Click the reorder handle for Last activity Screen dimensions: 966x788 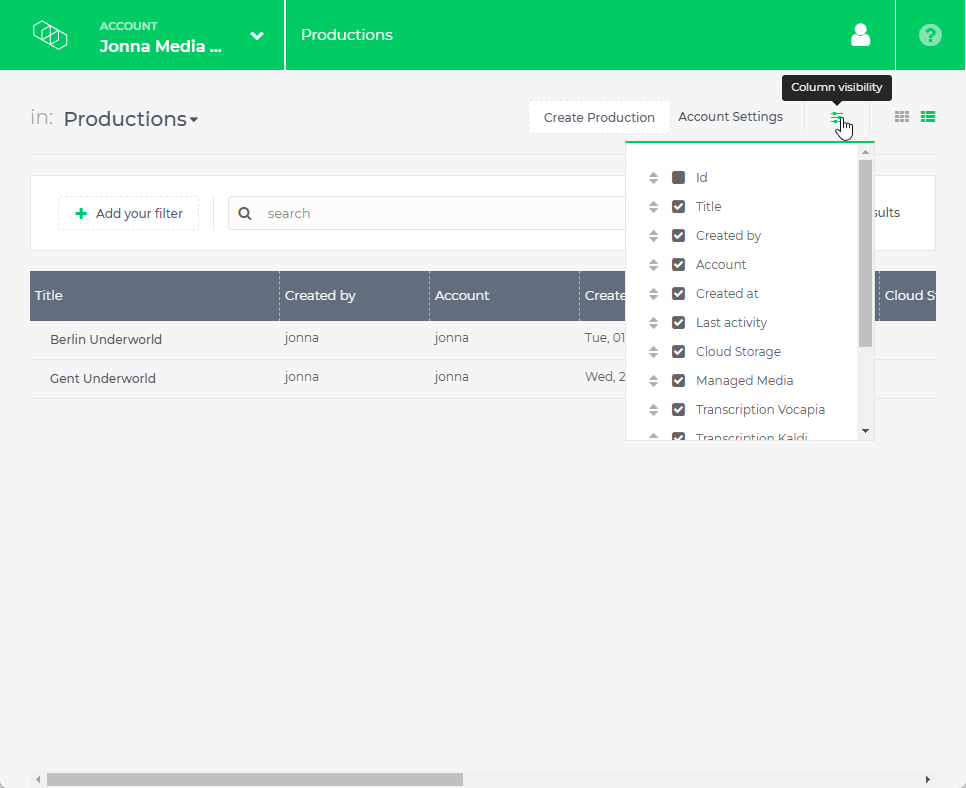click(654, 323)
